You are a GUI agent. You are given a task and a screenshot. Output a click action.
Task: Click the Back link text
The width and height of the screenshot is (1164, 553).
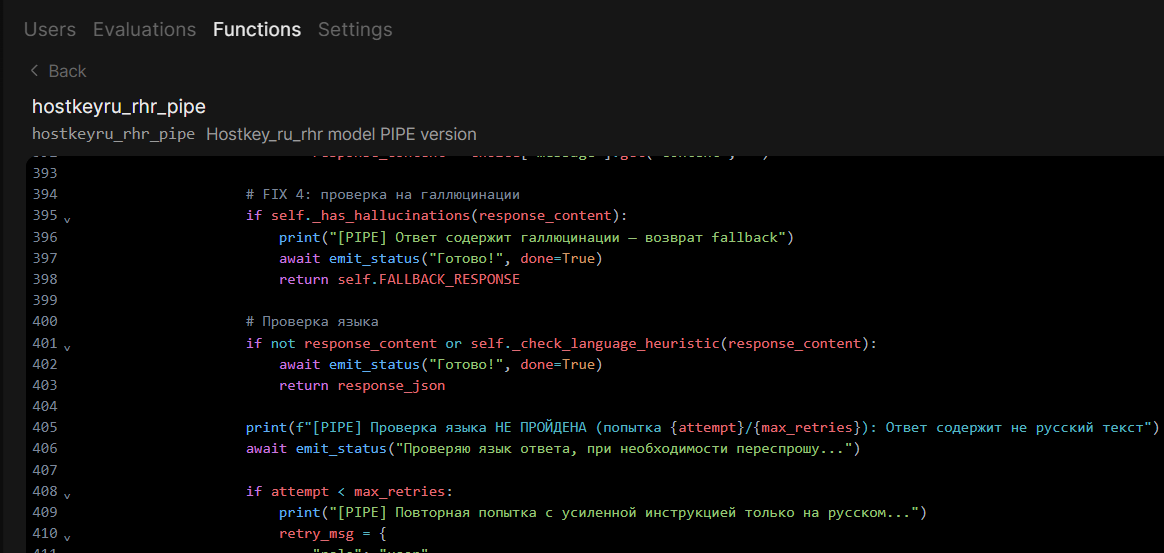68,71
